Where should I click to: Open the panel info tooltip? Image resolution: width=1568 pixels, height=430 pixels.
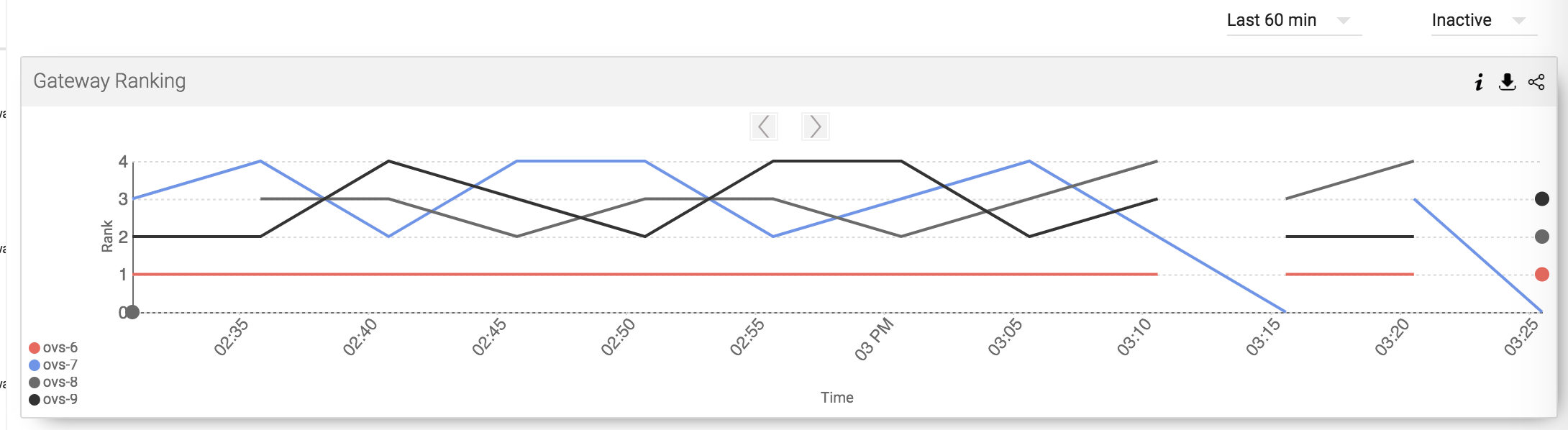1478,83
